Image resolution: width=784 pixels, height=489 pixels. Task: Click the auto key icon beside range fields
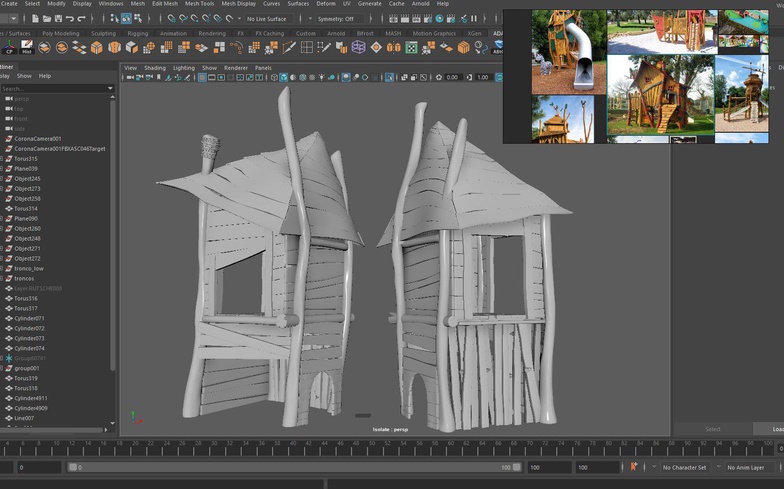point(633,467)
